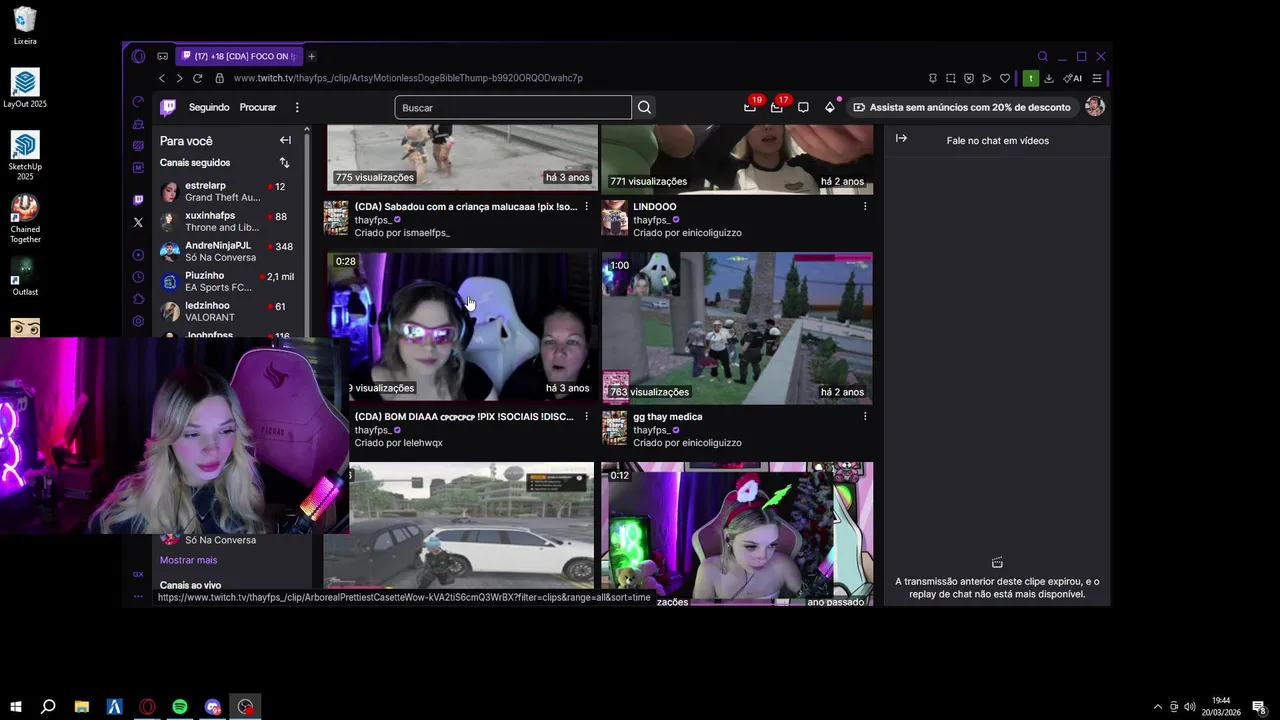Open SketchUp 2025 desktop shortcut
Image resolution: width=1280 pixels, height=720 pixels.
click(x=25, y=156)
